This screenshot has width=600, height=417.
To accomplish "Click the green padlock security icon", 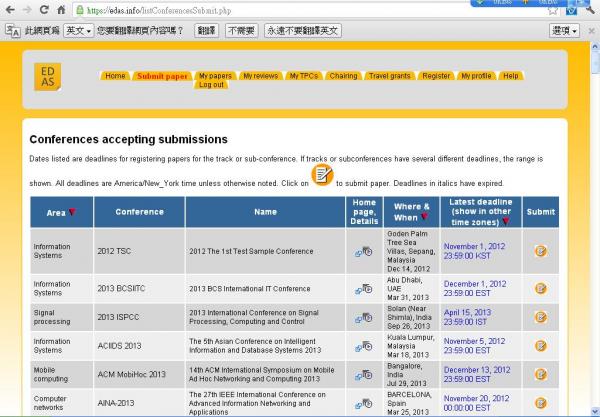I will pyautogui.click(x=80, y=10).
